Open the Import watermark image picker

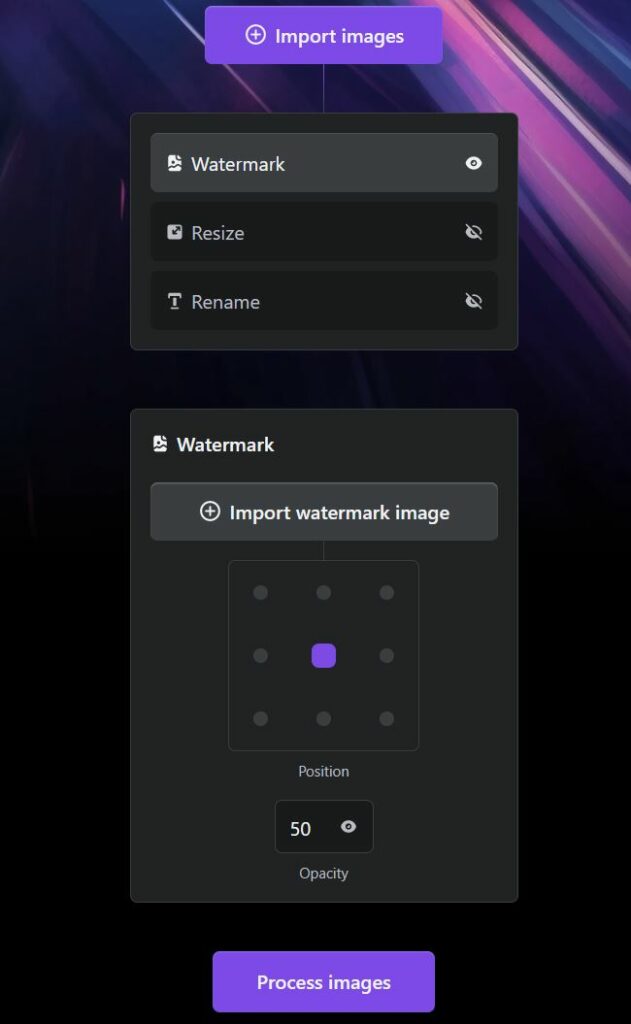[x=323, y=511]
